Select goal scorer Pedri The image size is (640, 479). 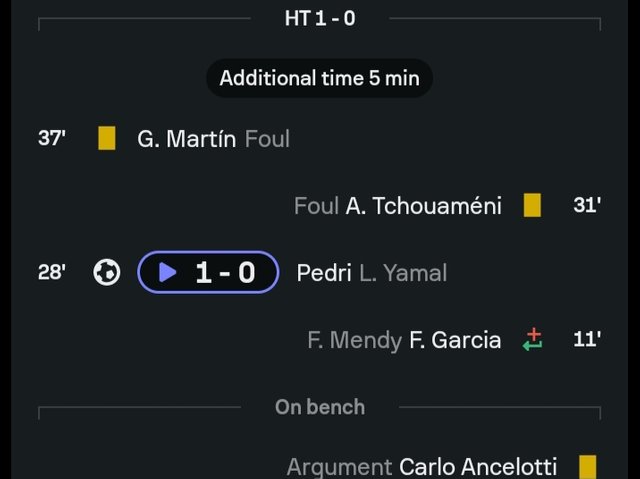[x=324, y=273]
